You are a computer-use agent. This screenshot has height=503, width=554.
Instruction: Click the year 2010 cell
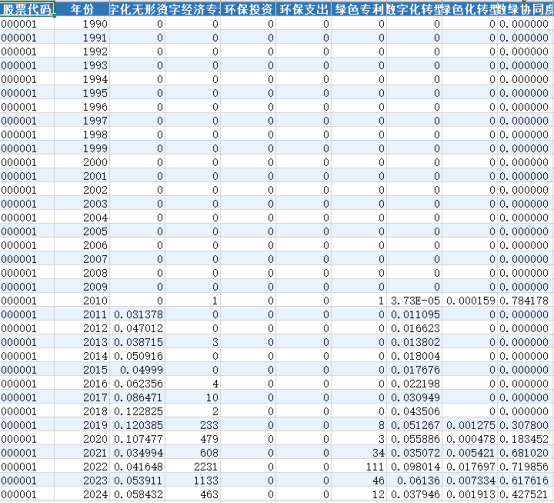click(82, 301)
